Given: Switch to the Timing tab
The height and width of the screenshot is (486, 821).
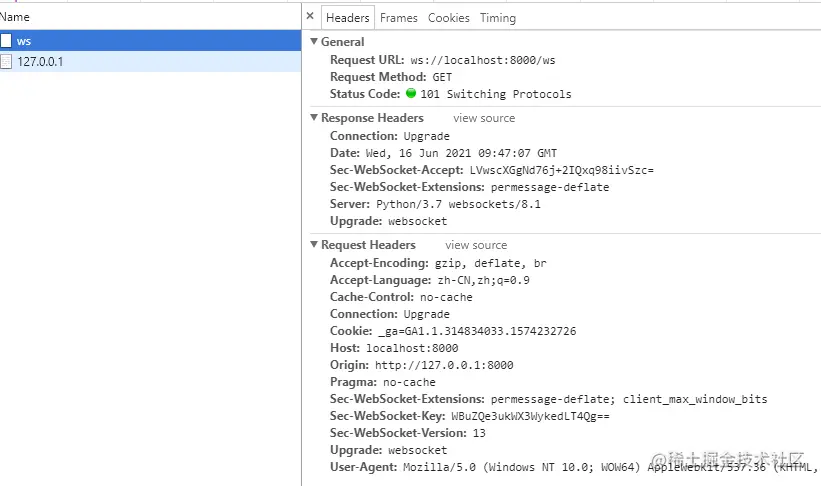Looking at the screenshot, I should [498, 18].
